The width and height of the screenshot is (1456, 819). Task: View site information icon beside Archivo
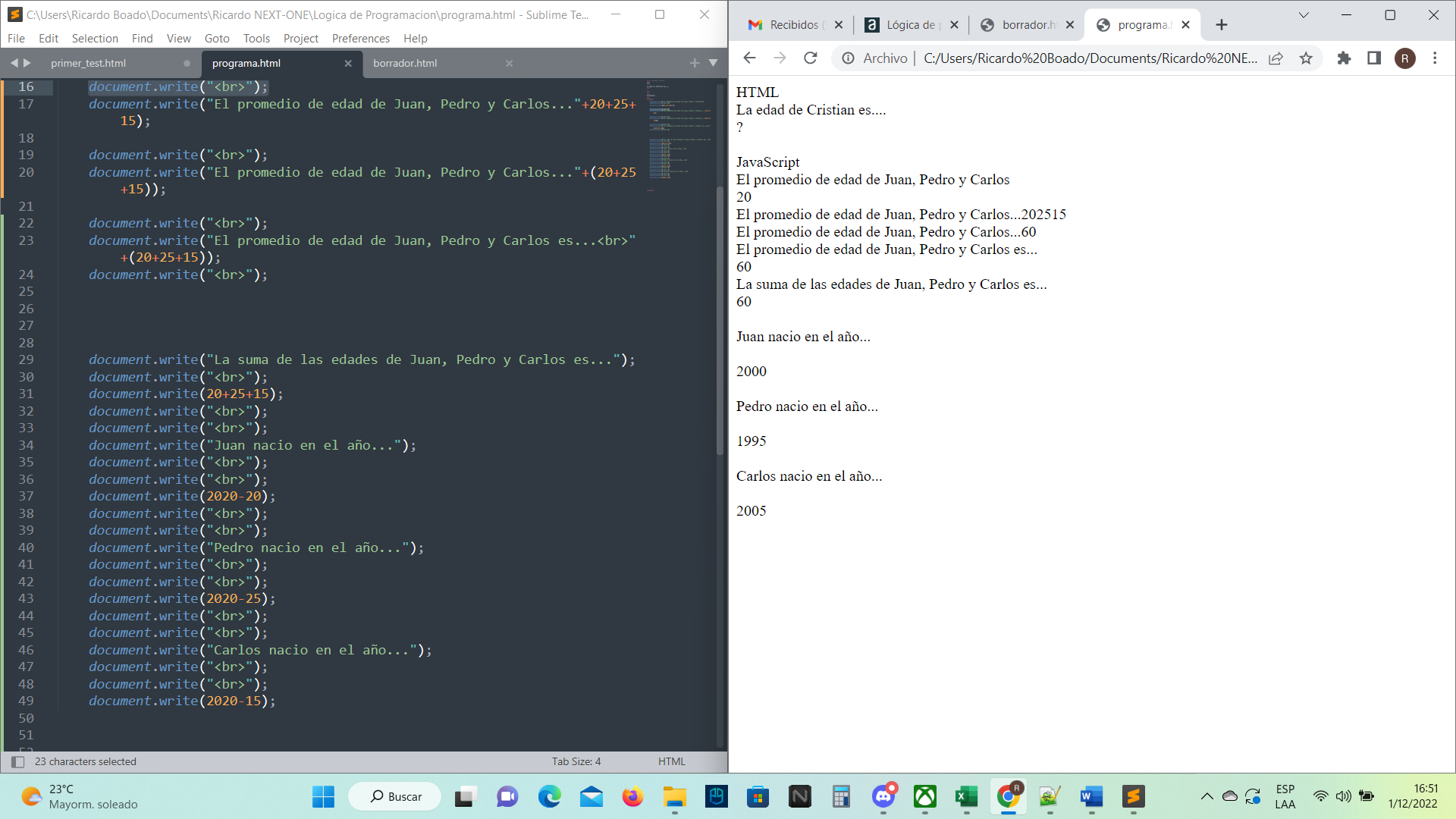tap(848, 58)
